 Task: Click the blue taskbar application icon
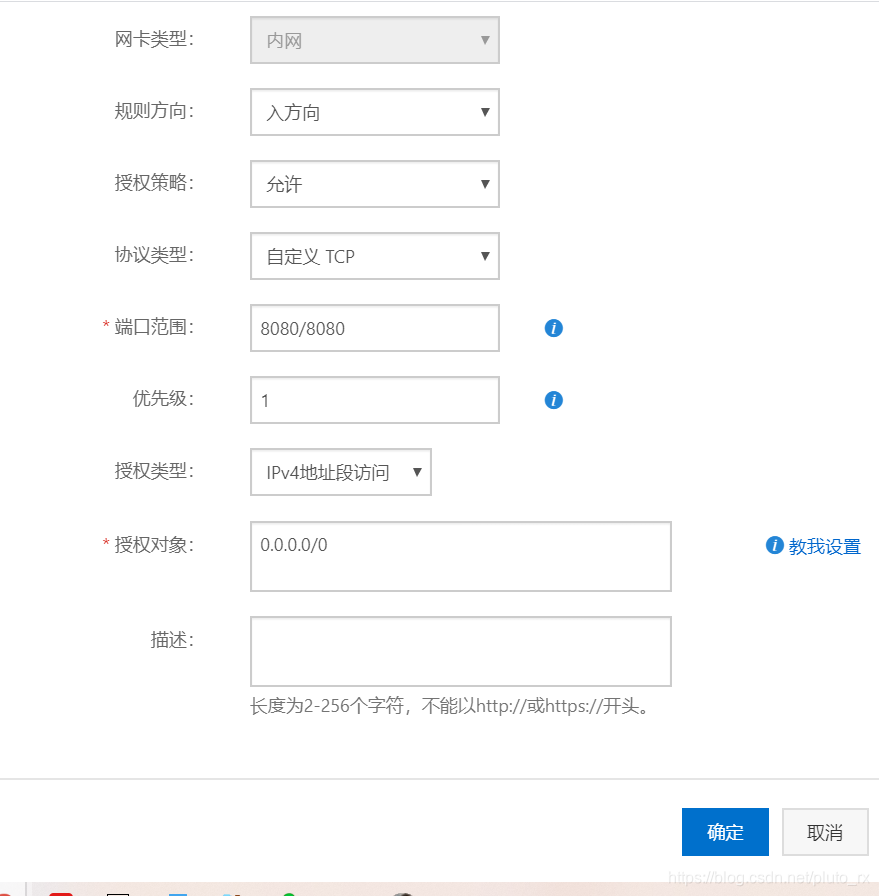pos(176,893)
